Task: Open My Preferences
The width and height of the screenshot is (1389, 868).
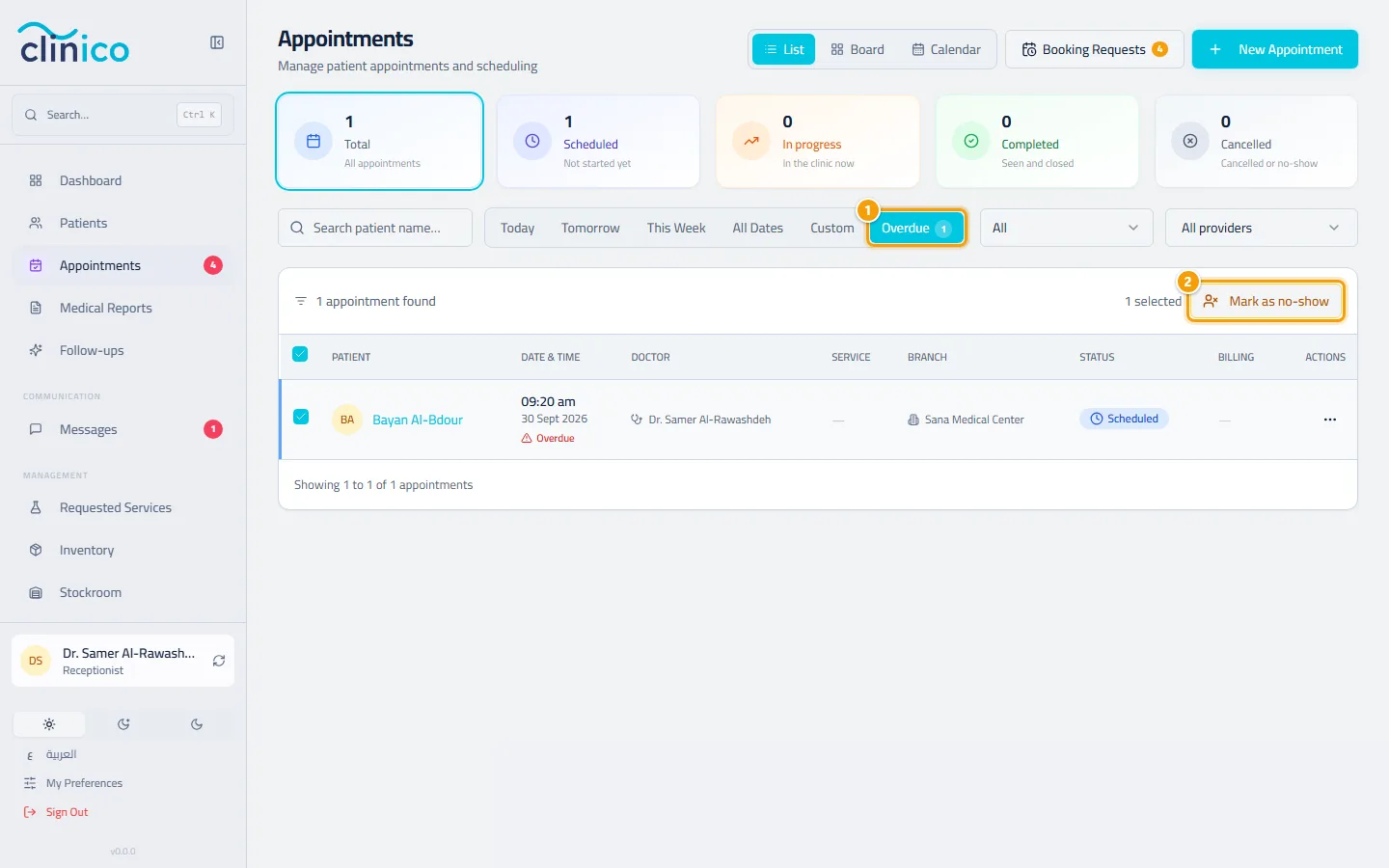Action: [x=73, y=783]
